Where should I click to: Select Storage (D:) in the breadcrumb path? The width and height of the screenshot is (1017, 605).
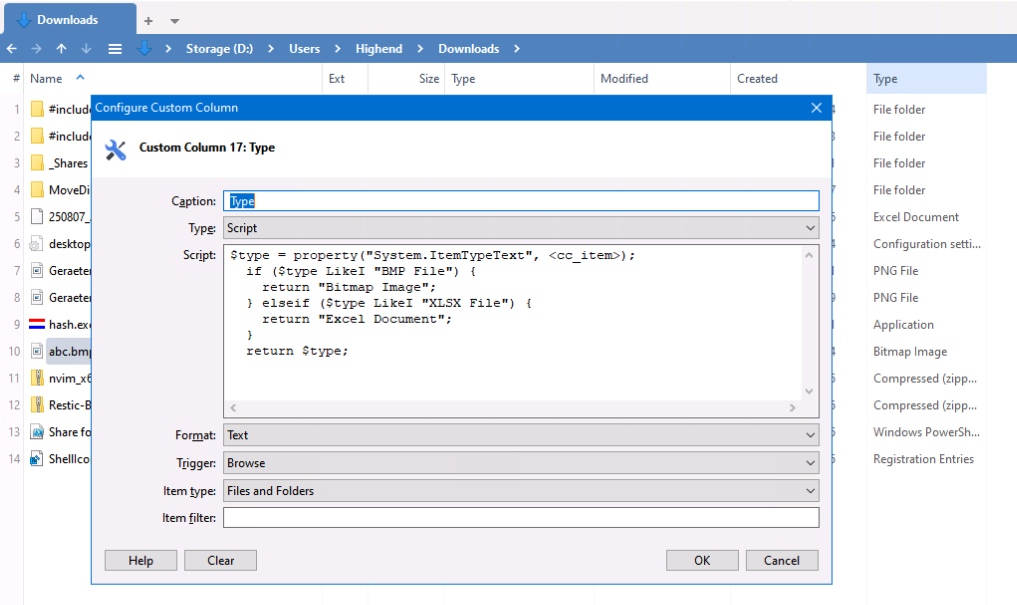[x=219, y=49]
